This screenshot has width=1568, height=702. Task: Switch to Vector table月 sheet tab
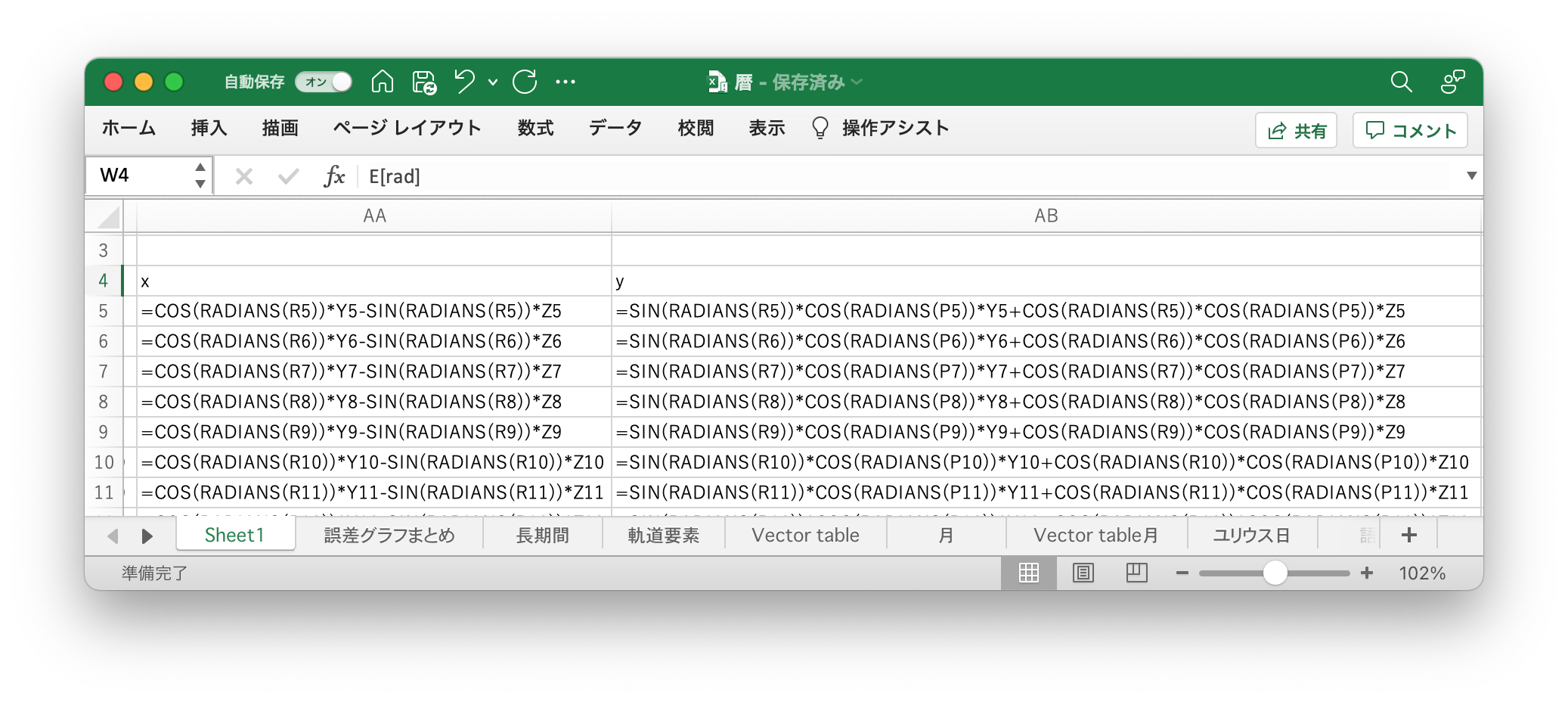click(1096, 535)
